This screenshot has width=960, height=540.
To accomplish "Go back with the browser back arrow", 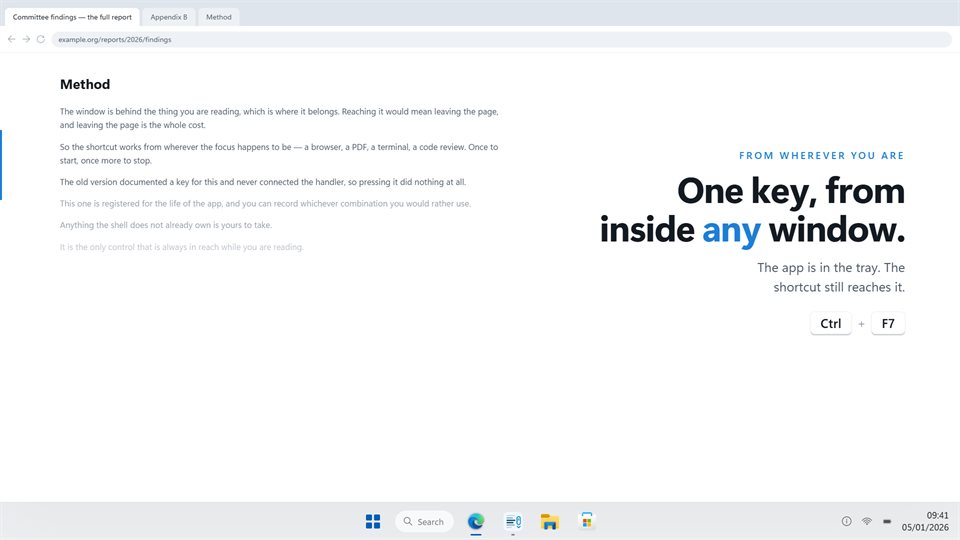I will (x=12, y=39).
